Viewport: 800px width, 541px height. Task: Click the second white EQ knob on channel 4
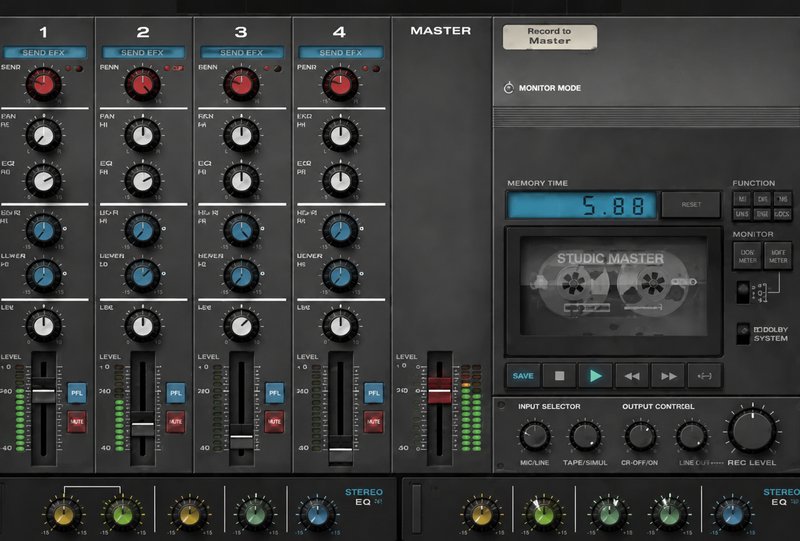[x=340, y=181]
